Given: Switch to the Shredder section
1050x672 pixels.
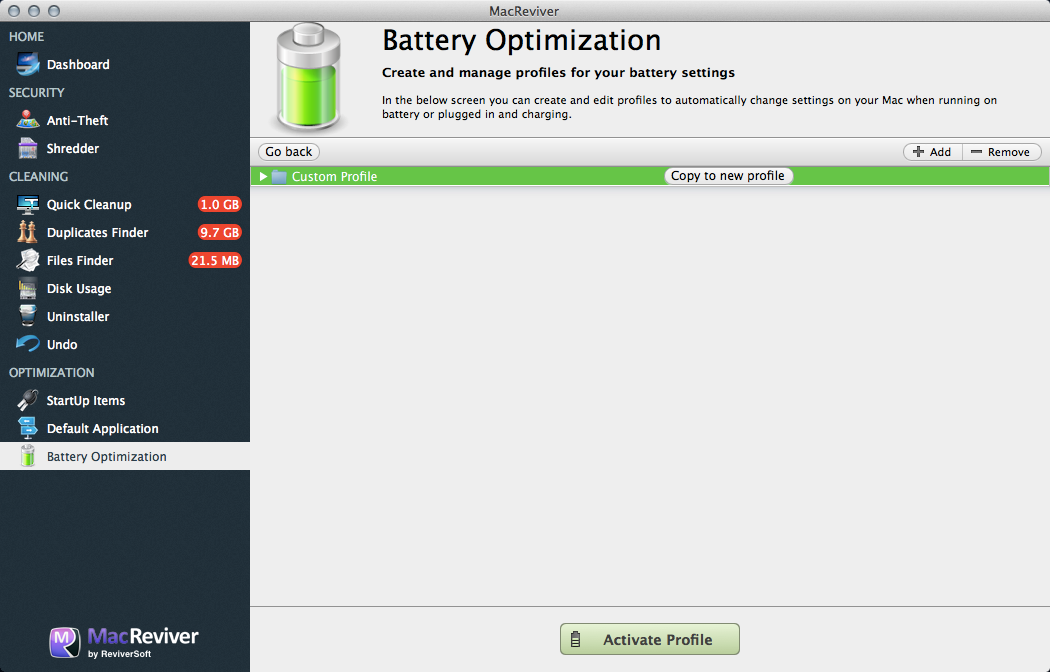Looking at the screenshot, I should [73, 149].
